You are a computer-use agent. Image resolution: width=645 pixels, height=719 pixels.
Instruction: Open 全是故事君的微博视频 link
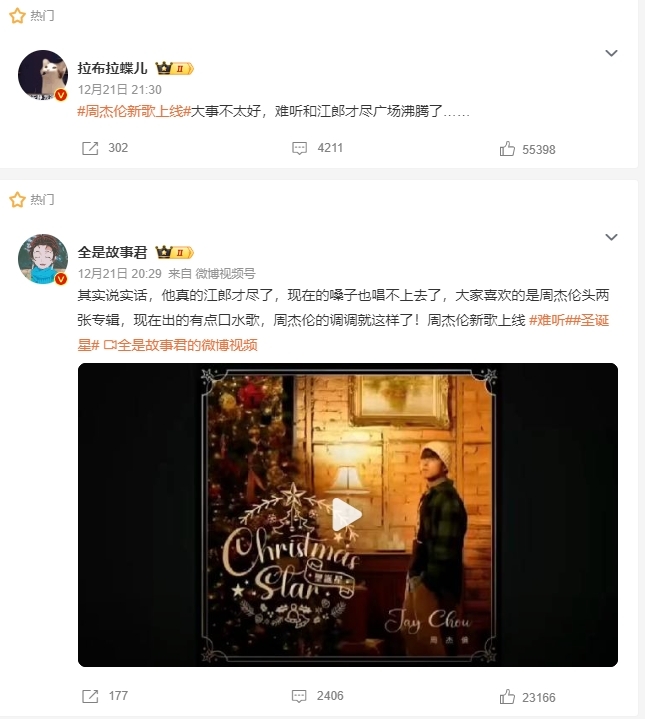pyautogui.click(x=181, y=345)
